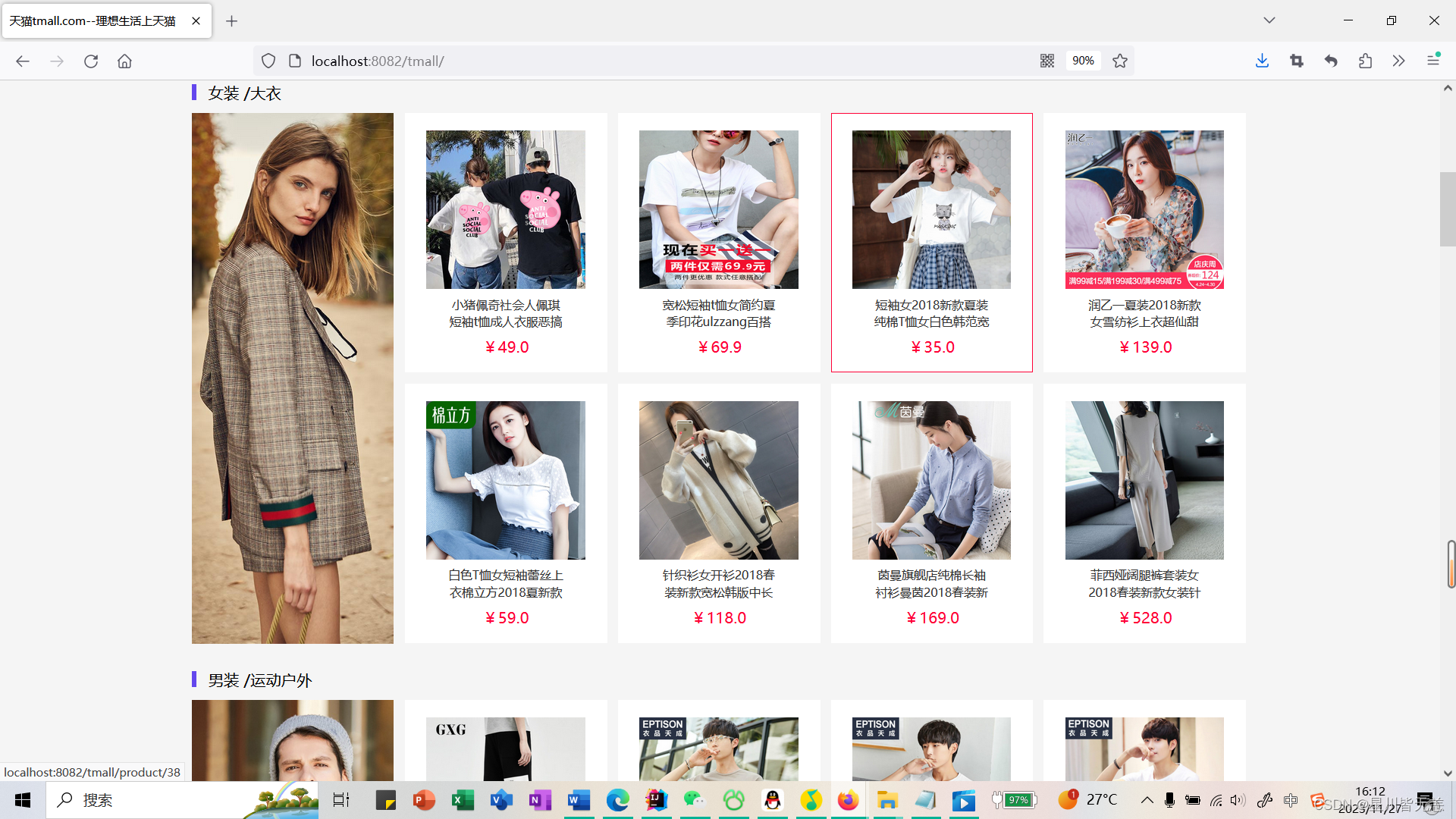Image resolution: width=1456 pixels, height=819 pixels.
Task: Click the 短袖女2018新款夏装 product title link
Action: coord(931,314)
